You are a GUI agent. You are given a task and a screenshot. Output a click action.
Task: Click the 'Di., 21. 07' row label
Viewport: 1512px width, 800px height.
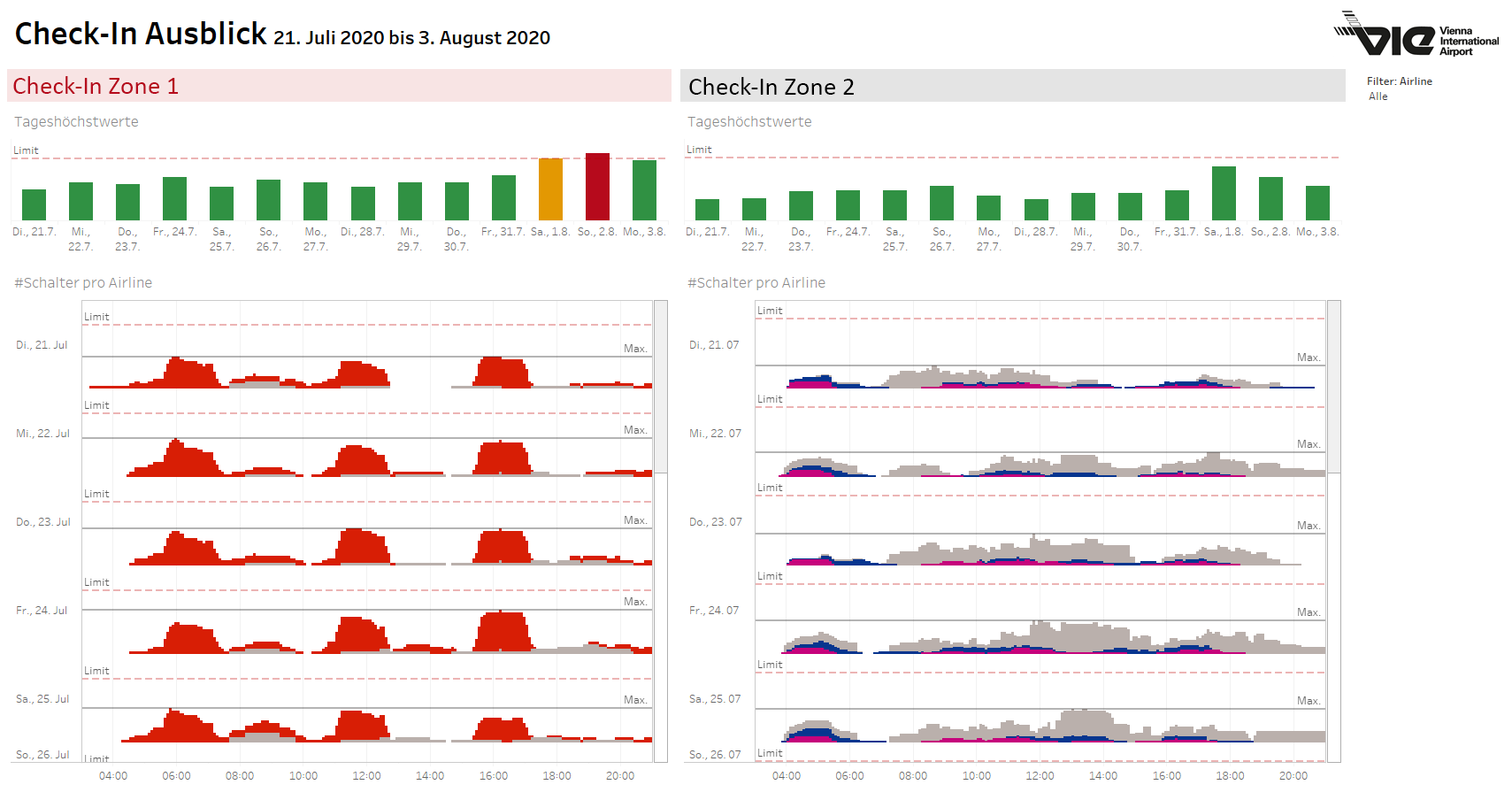click(x=714, y=345)
